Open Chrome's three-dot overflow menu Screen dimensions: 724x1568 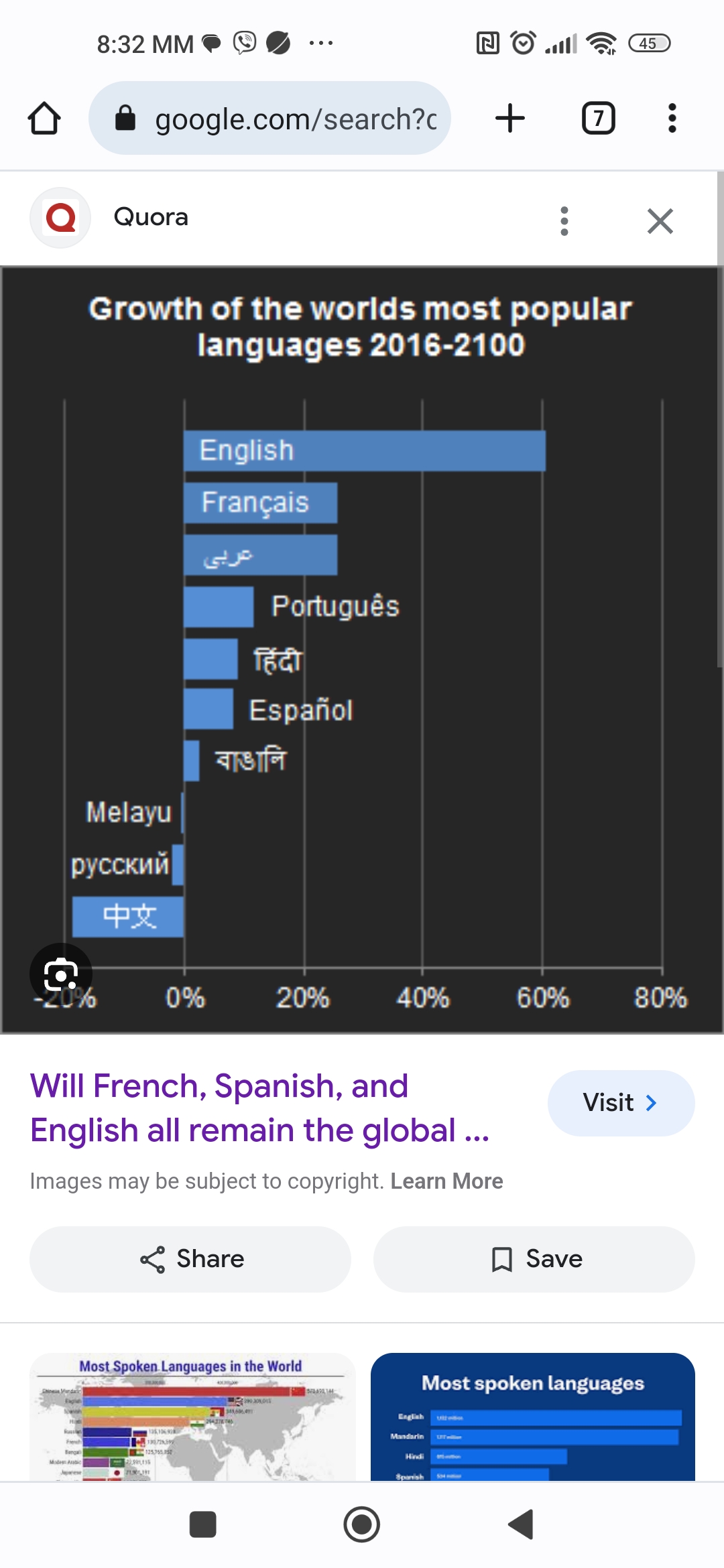point(672,119)
